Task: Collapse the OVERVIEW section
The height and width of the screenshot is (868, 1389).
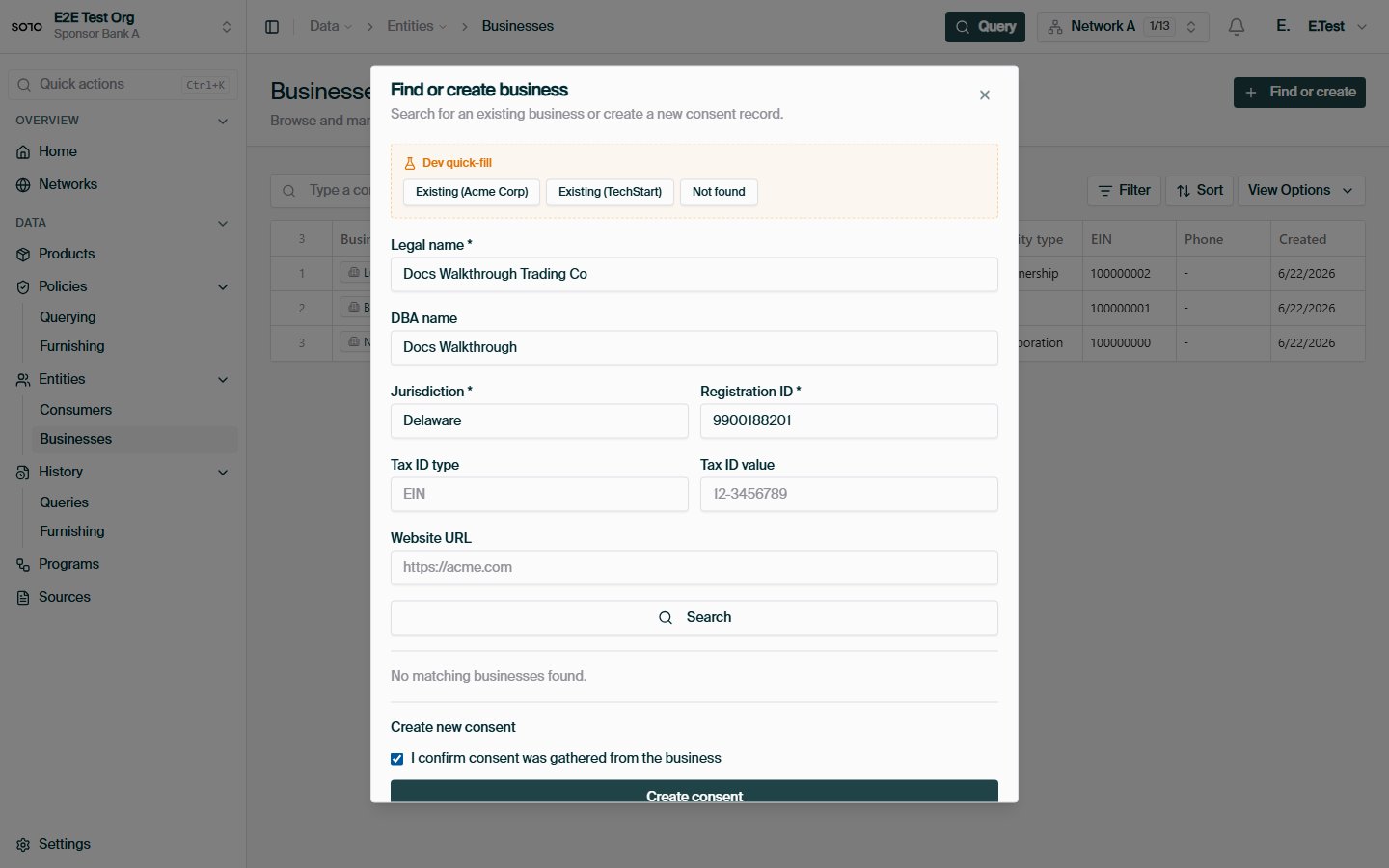Action: click(223, 122)
